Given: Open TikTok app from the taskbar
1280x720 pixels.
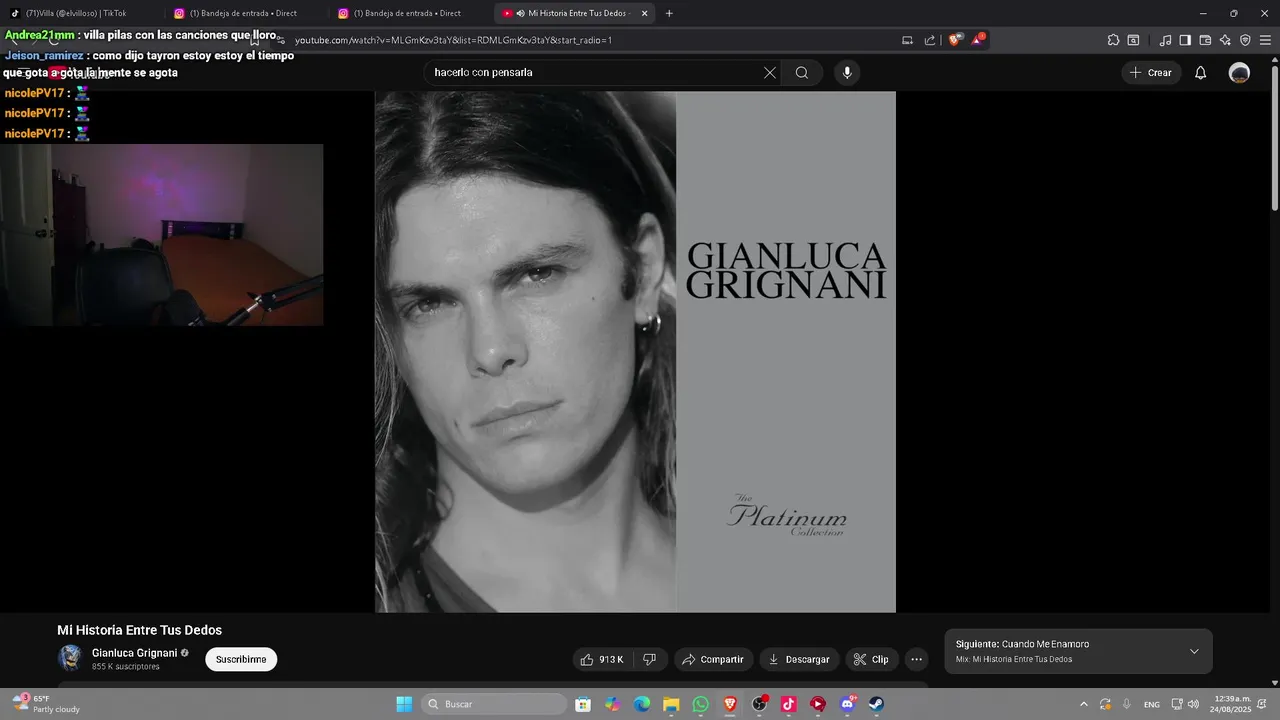Looking at the screenshot, I should pyautogui.click(x=788, y=704).
